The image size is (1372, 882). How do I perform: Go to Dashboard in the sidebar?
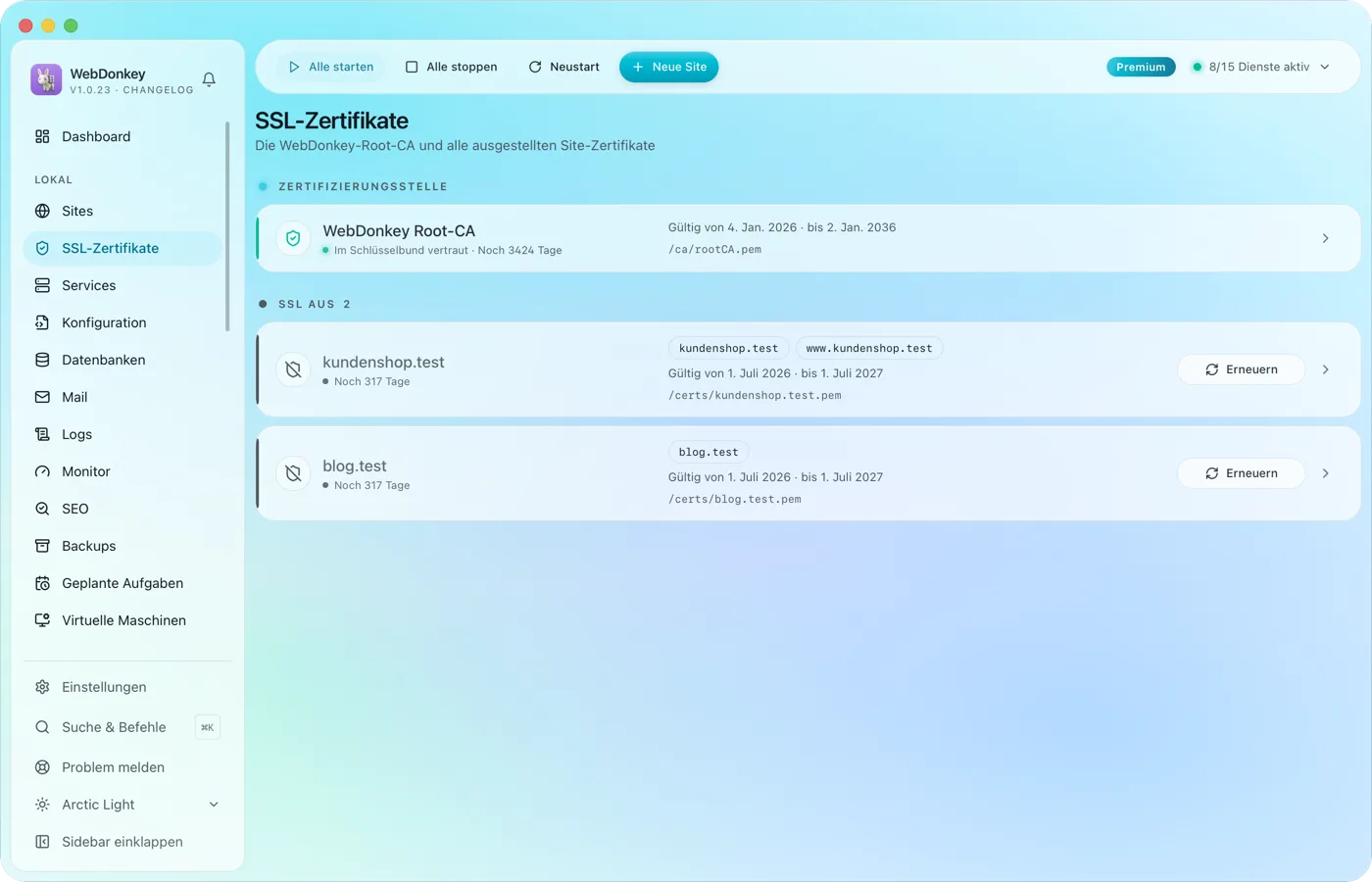(x=122, y=136)
